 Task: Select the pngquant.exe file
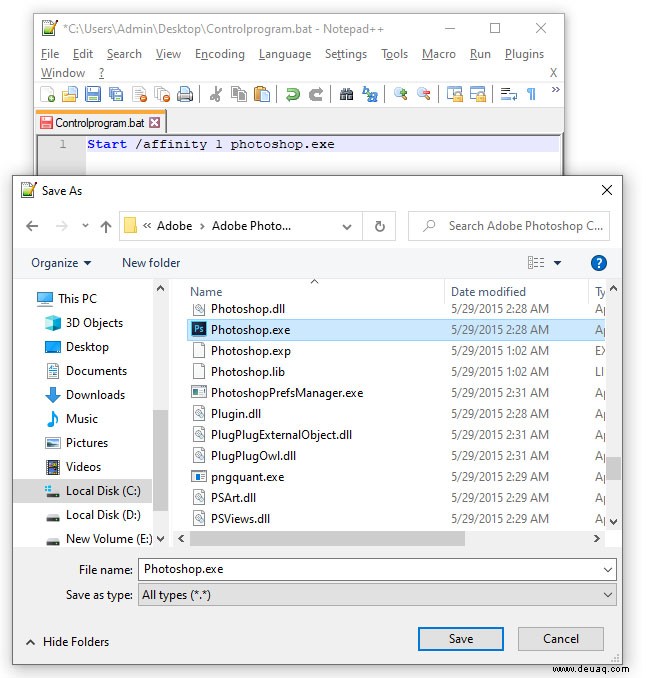click(247, 477)
